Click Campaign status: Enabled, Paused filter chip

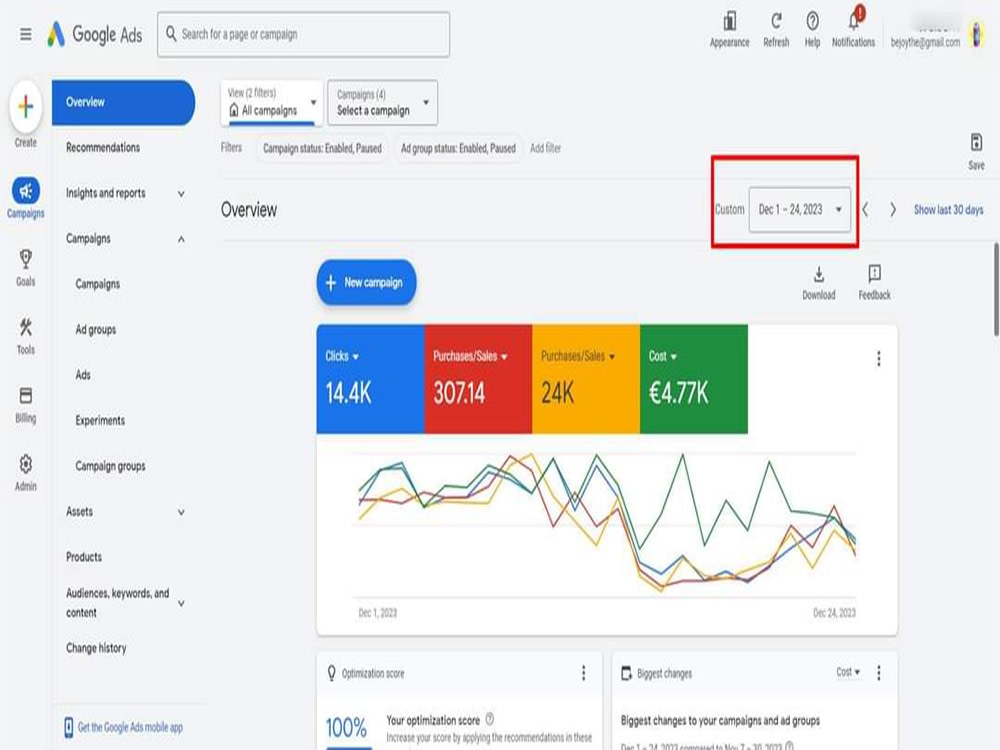tap(322, 149)
